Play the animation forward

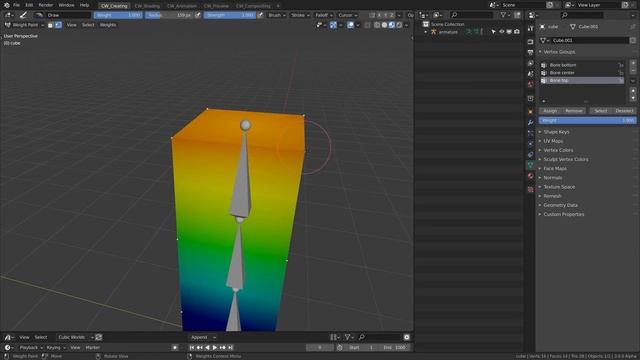click(x=215, y=347)
